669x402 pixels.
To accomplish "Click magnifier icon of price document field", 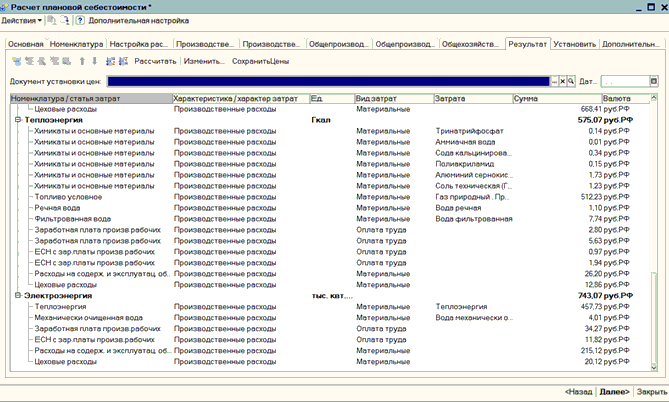I will coord(572,81).
